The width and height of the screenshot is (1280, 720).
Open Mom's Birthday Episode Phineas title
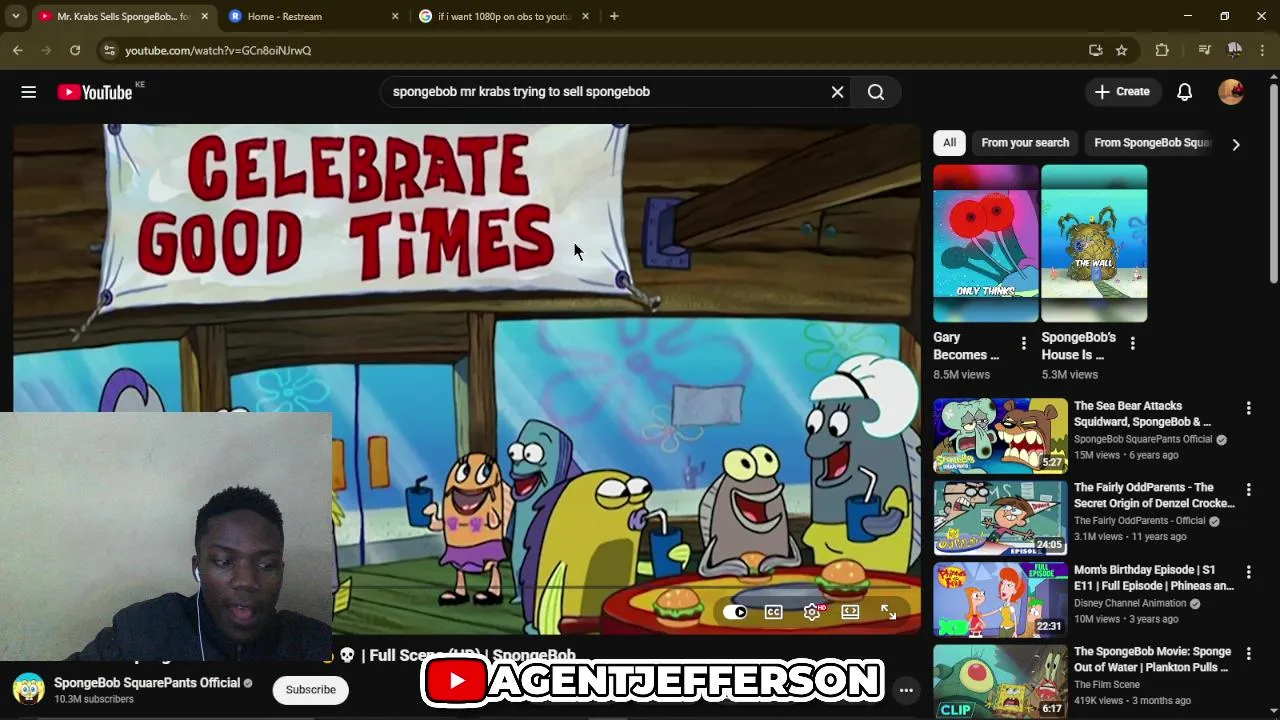[x=1154, y=578]
